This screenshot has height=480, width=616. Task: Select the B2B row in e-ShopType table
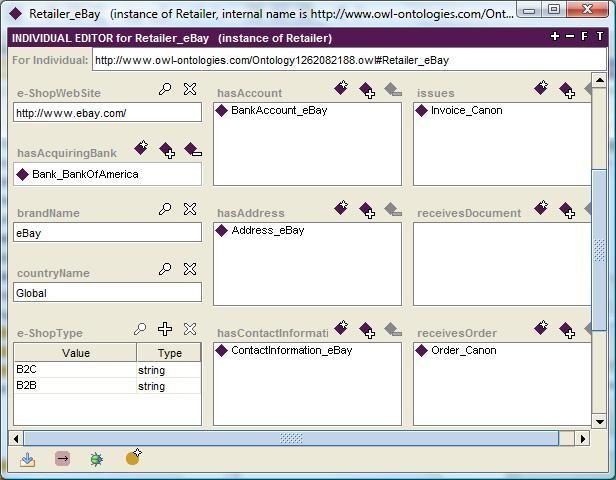(x=107, y=386)
